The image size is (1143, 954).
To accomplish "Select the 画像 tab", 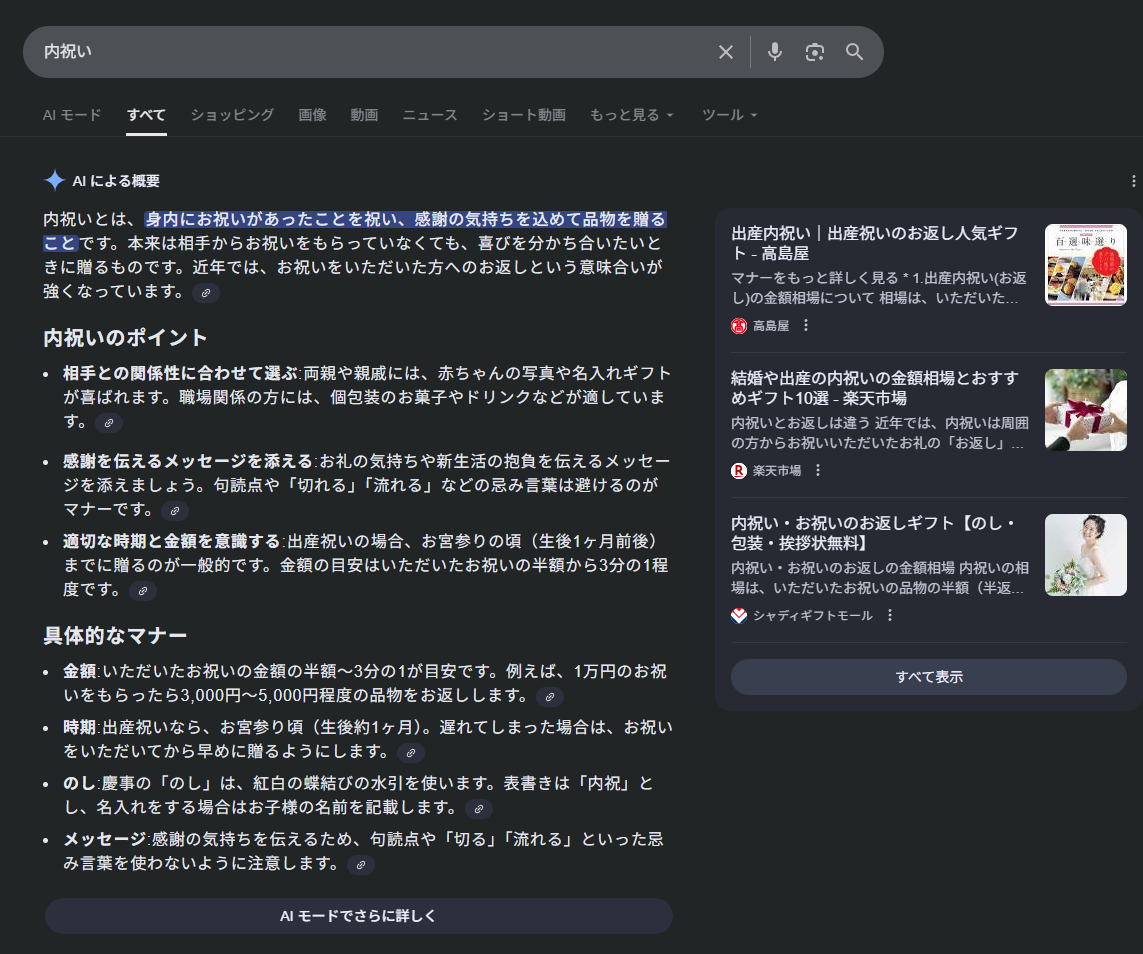I will pyautogui.click(x=312, y=115).
